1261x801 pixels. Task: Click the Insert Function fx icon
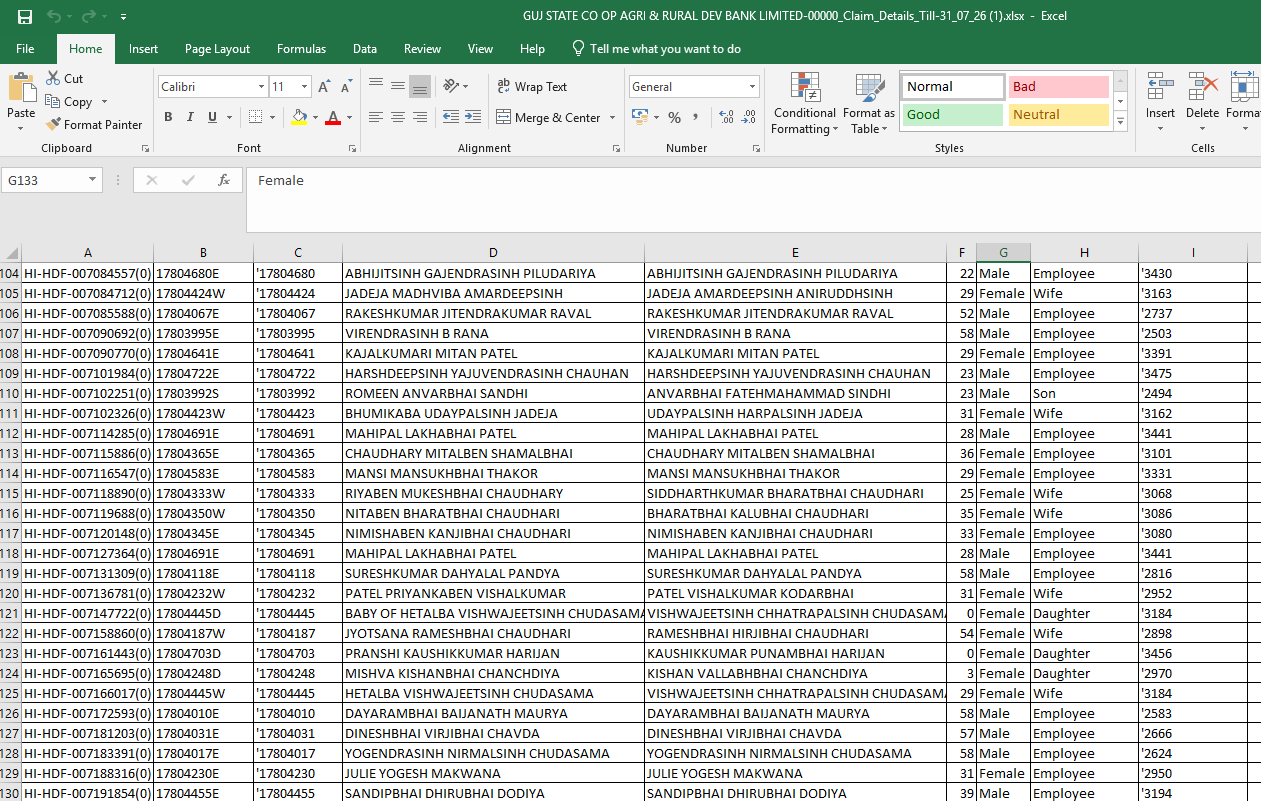(224, 180)
